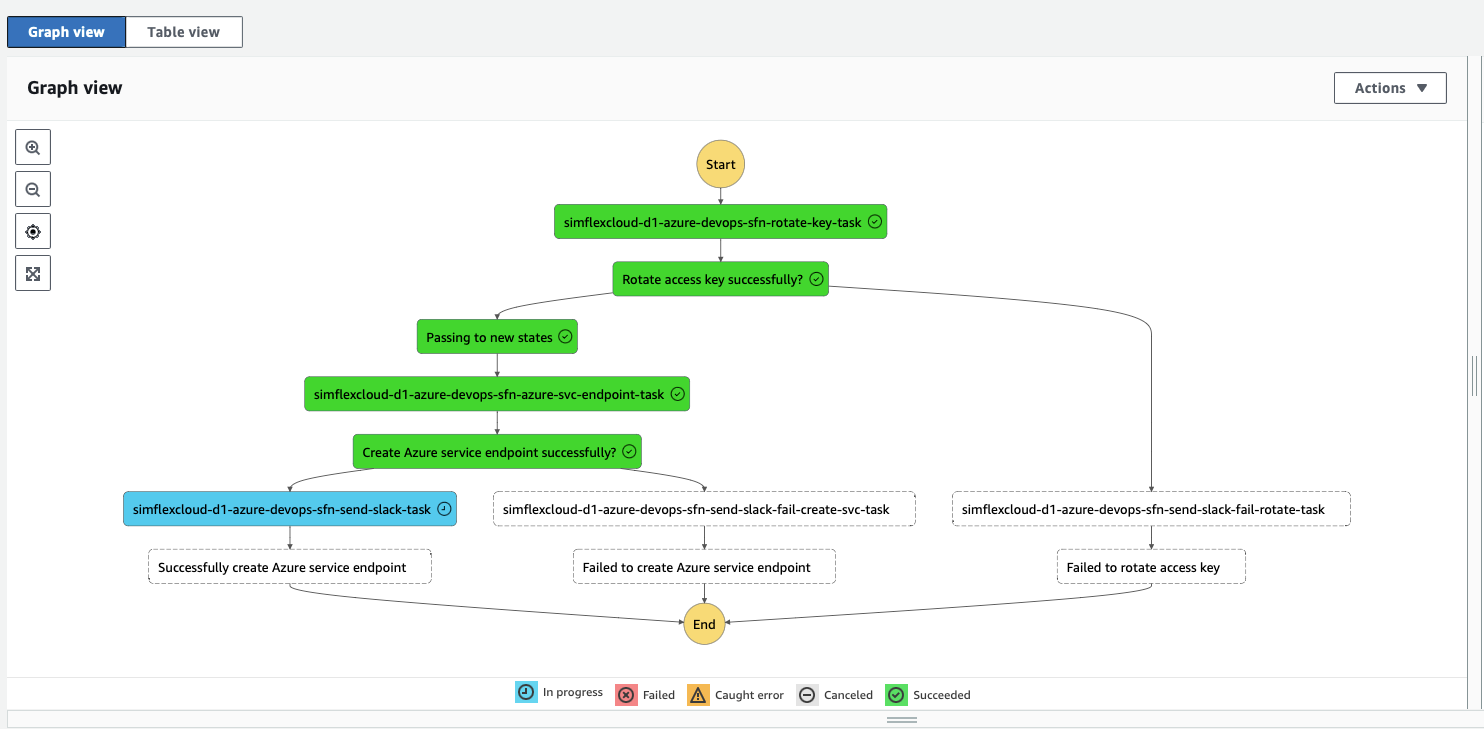The image size is (1484, 729).
Task: Click the Graph view panel heading
Action: coord(75,88)
